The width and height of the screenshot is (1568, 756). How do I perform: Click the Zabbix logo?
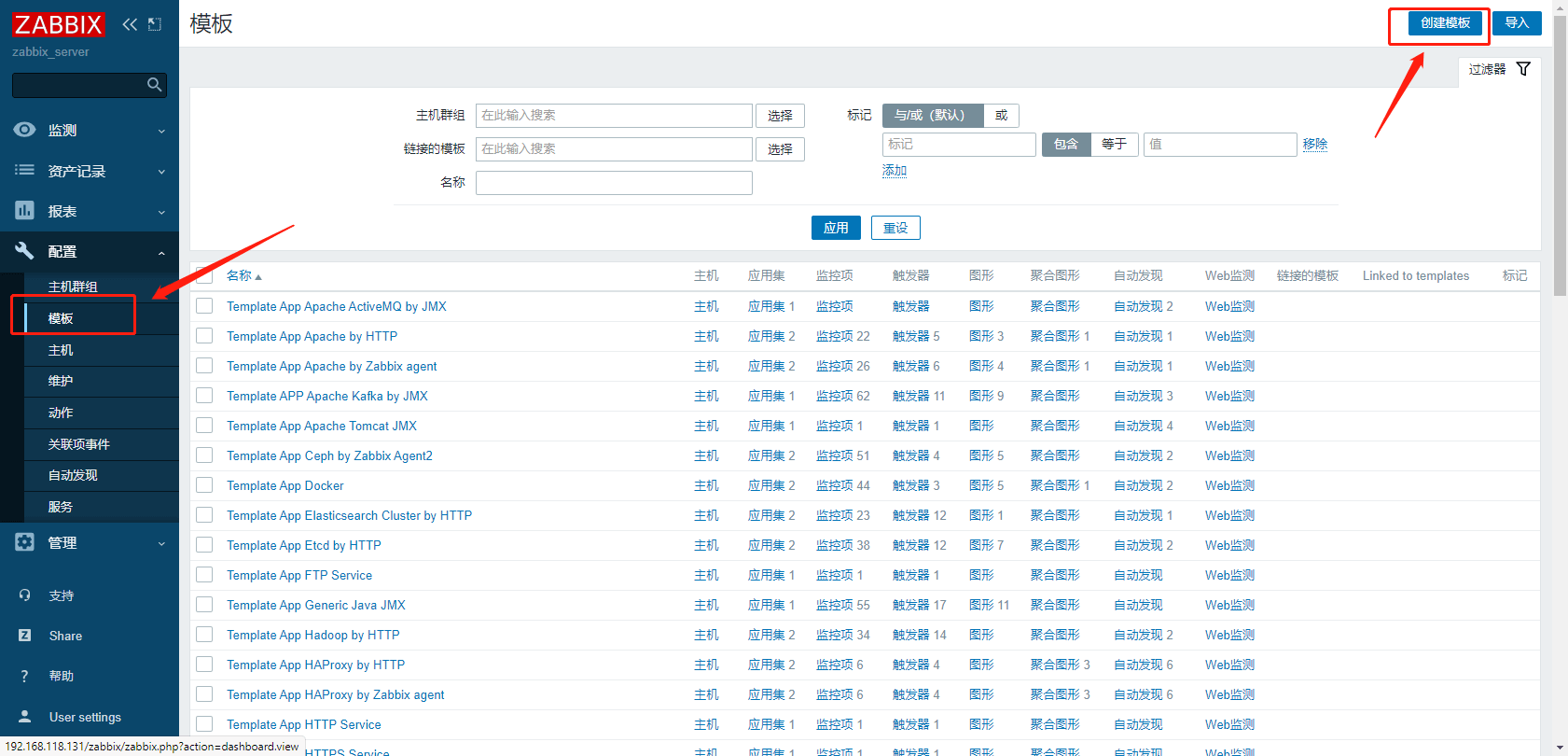(58, 24)
